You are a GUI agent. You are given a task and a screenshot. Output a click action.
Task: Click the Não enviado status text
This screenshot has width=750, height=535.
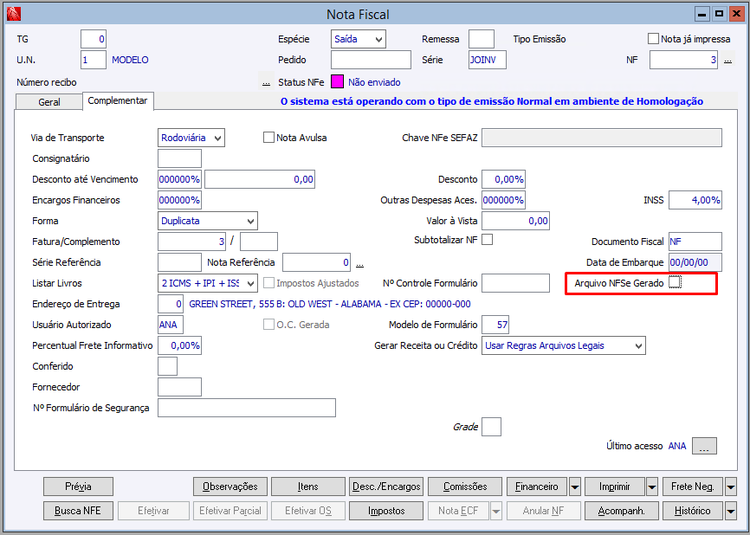(374, 82)
